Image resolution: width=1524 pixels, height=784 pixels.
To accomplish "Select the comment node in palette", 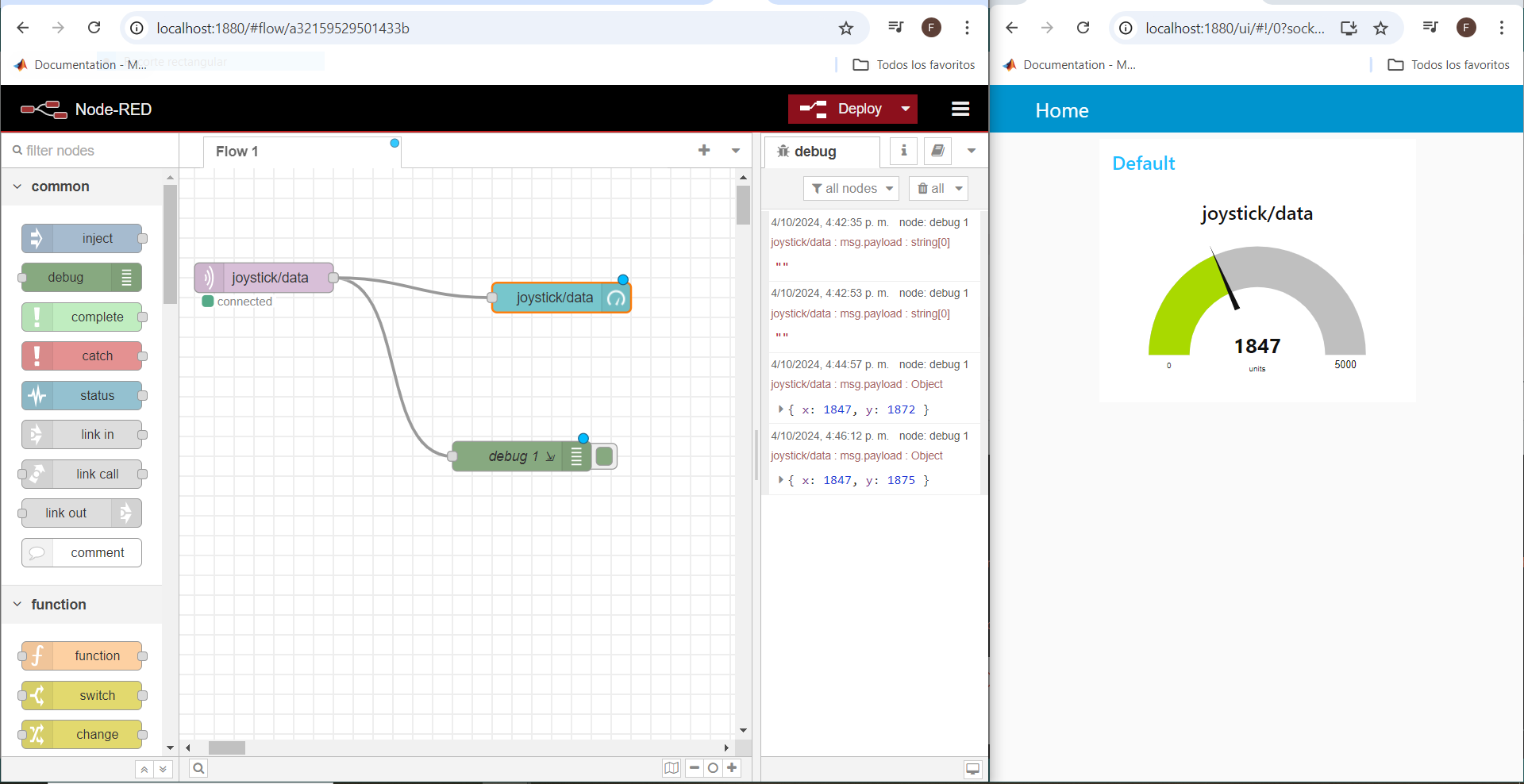I will [x=82, y=552].
